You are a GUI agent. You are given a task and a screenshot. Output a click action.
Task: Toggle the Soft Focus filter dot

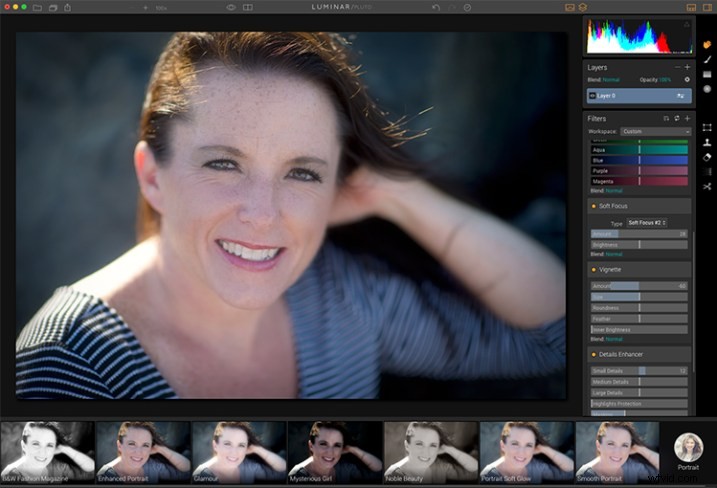click(594, 206)
